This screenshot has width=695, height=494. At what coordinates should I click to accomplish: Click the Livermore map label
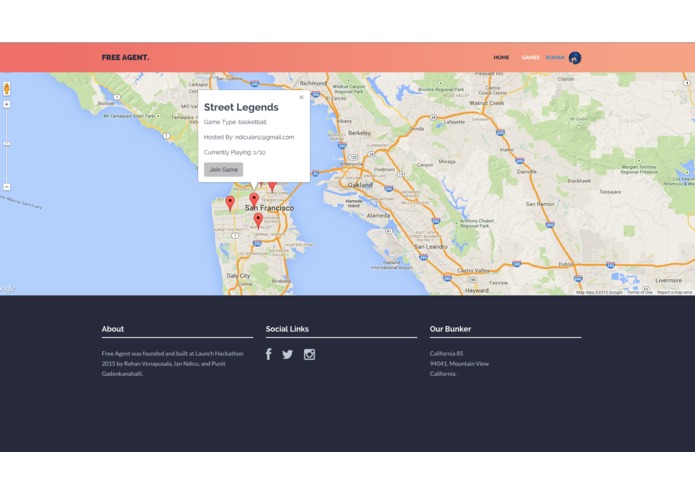(668, 280)
